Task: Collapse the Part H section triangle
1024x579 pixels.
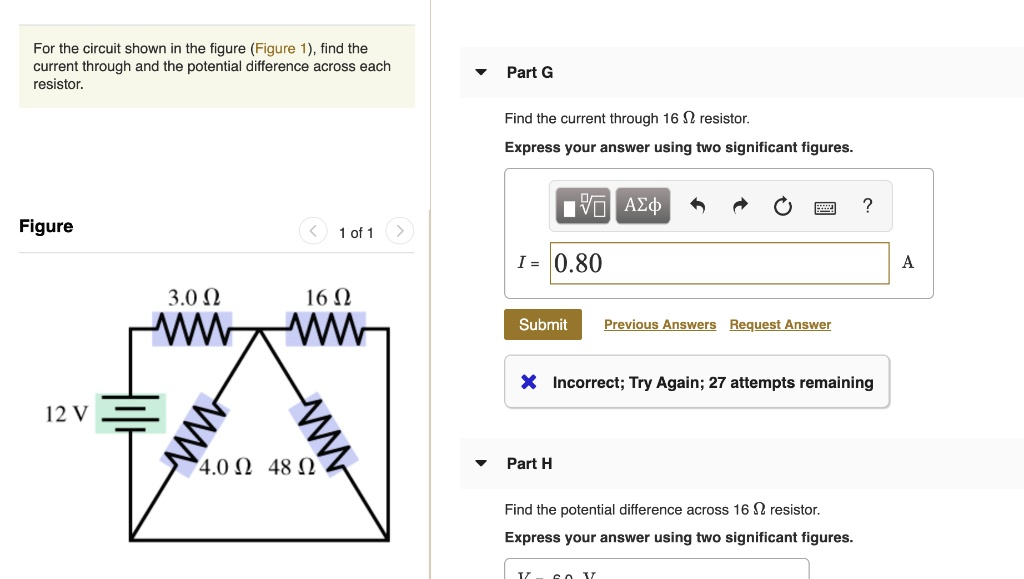Action: point(481,464)
